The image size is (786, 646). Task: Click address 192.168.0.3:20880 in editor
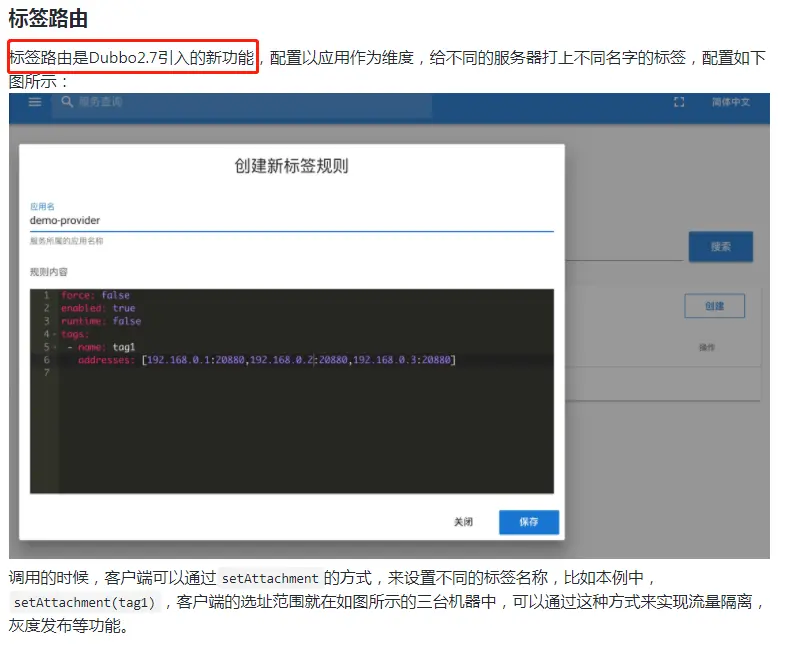point(402,360)
